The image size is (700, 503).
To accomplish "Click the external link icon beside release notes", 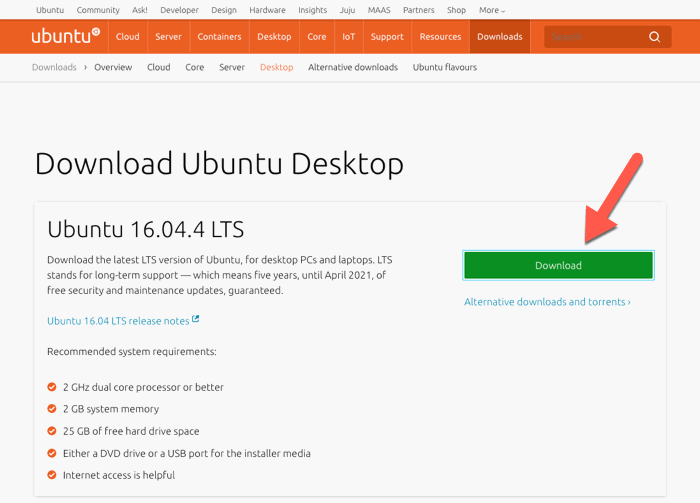I will pos(196,319).
